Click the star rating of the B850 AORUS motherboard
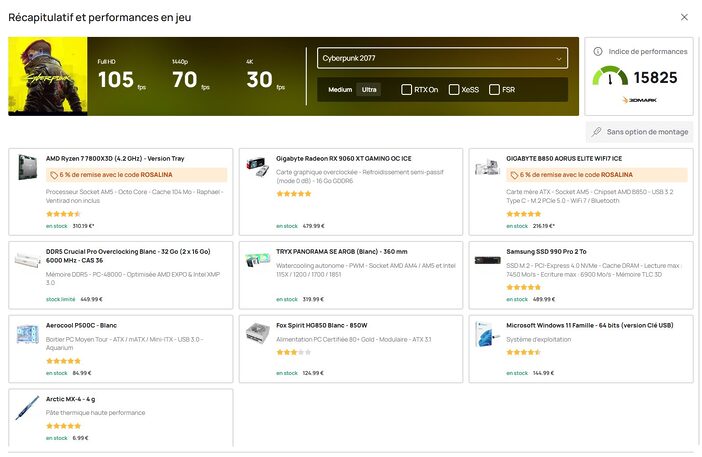Image resolution: width=702 pixels, height=457 pixels. coord(524,214)
